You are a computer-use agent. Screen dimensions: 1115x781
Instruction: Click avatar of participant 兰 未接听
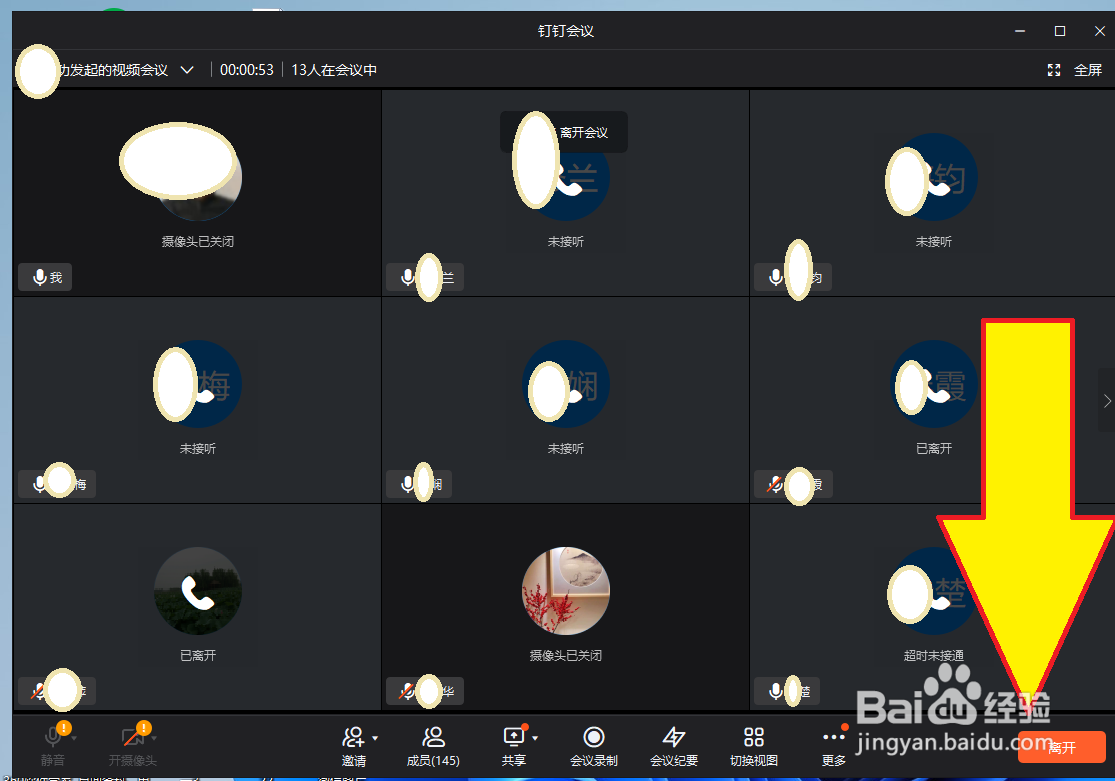point(566,177)
